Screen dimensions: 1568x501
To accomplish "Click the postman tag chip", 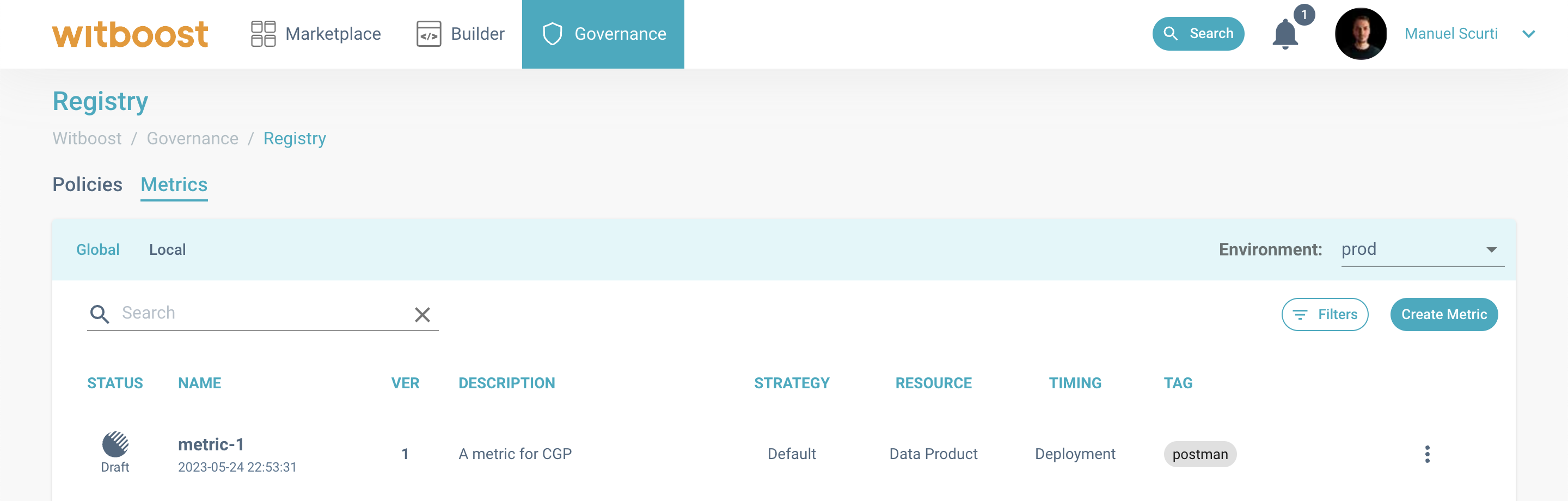I will coord(1200,454).
